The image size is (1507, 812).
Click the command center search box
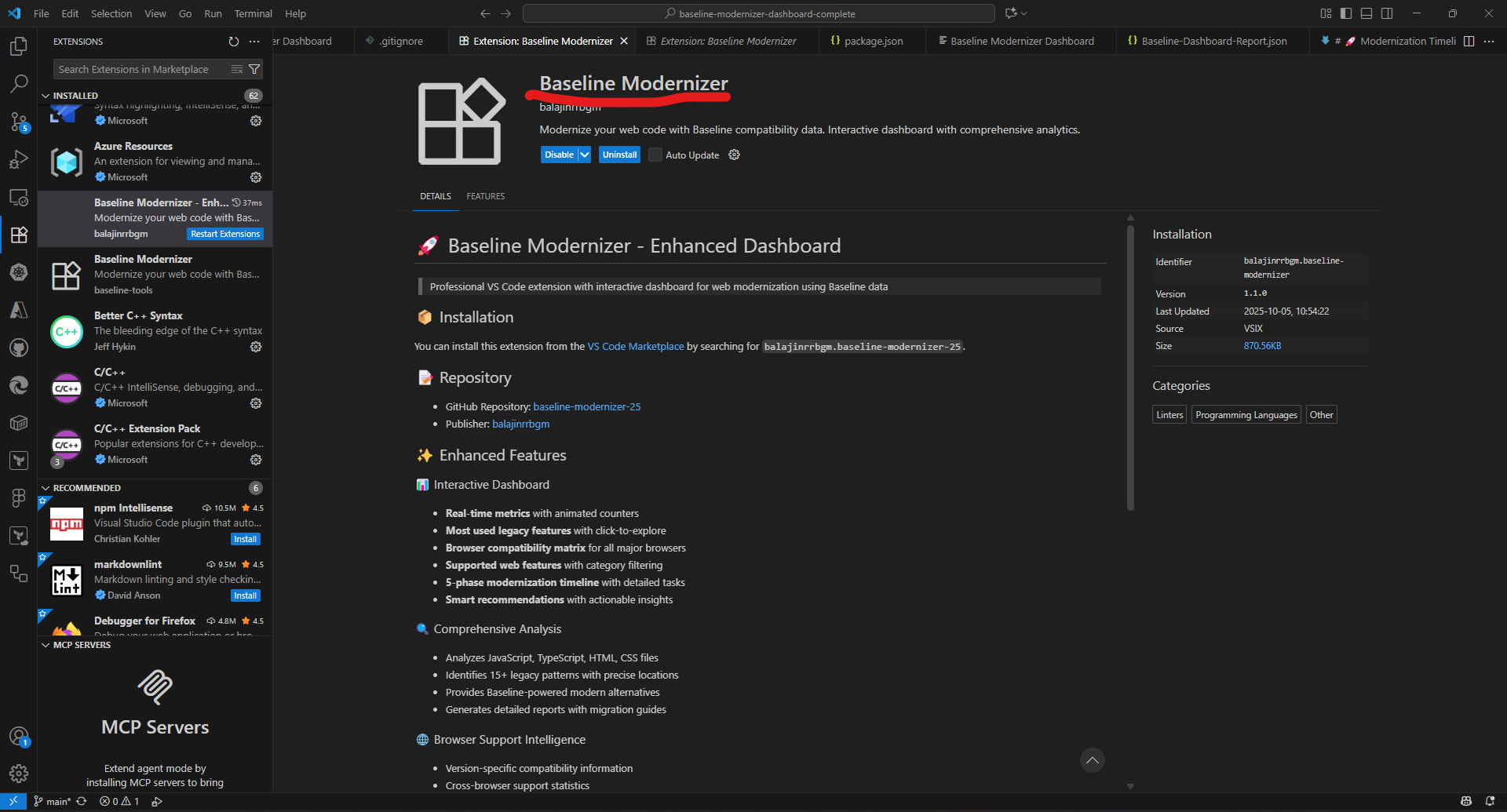click(759, 13)
